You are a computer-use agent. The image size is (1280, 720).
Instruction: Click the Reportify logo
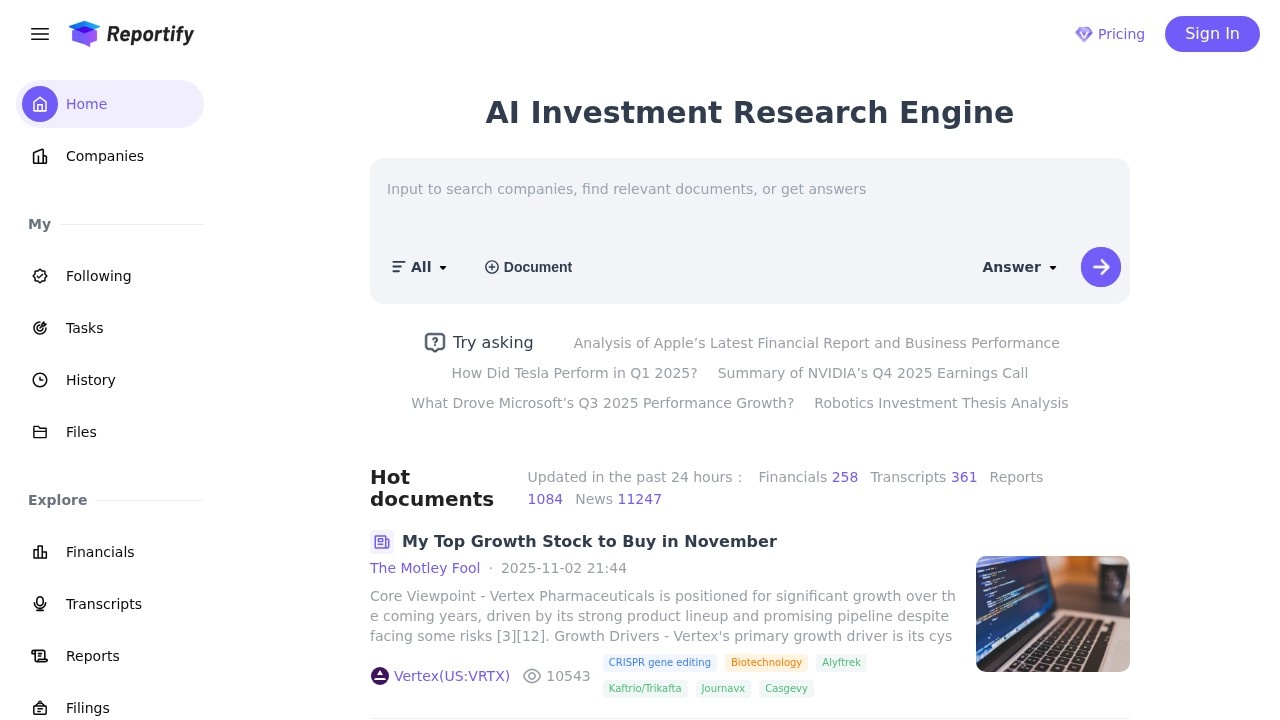[132, 34]
